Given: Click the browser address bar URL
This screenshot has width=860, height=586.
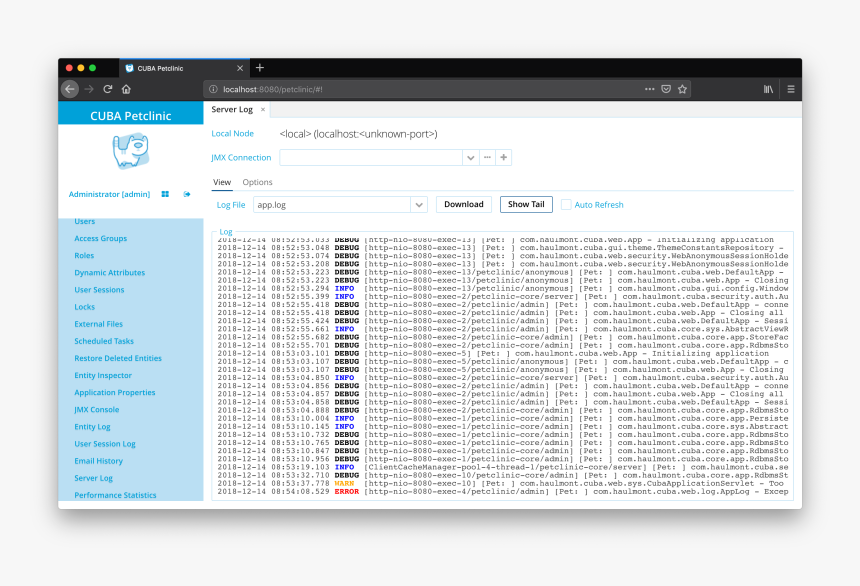Looking at the screenshot, I should (x=273, y=89).
